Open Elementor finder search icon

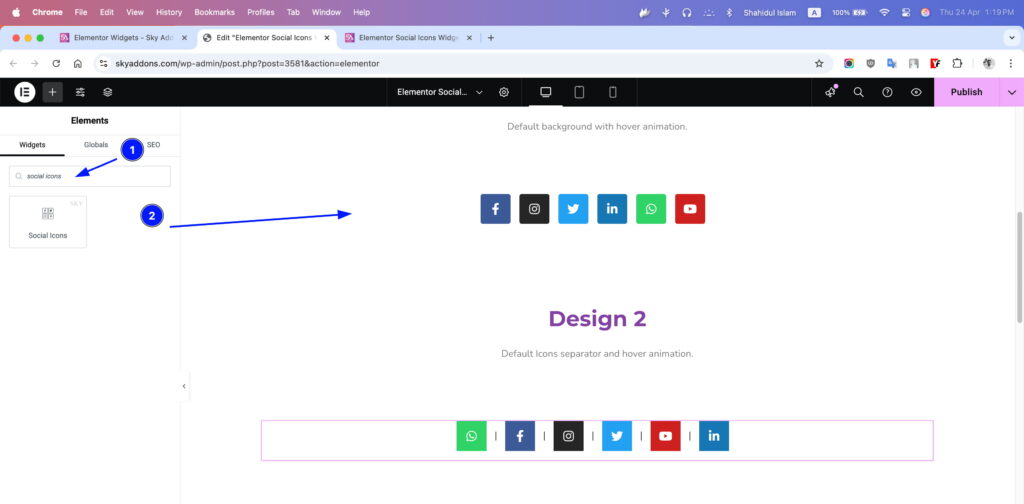click(x=859, y=92)
